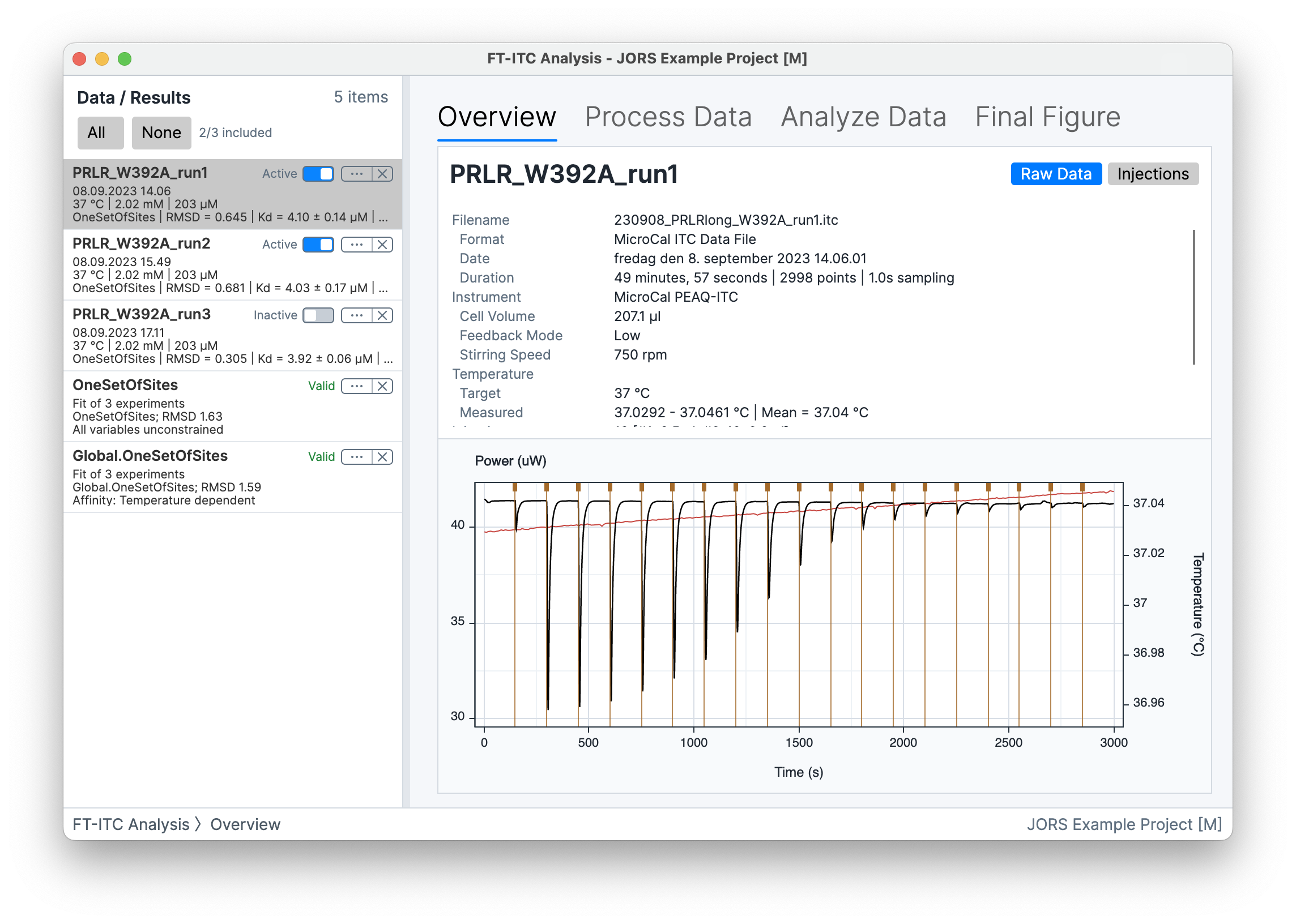Screen dimensions: 1296x924
Task: Select the PRLR_W392A_run1 experiment row
Action: 232,194
